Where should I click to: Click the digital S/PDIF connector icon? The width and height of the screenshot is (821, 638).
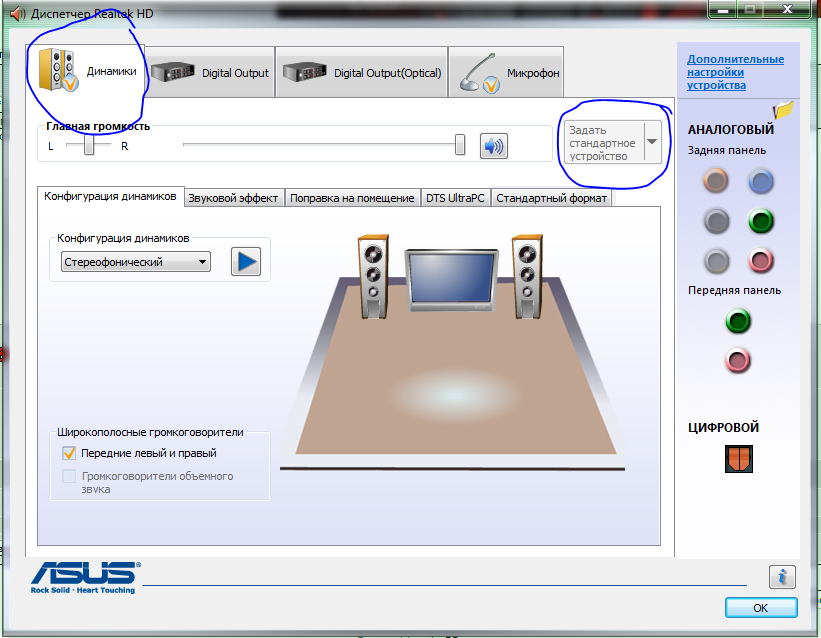739,459
